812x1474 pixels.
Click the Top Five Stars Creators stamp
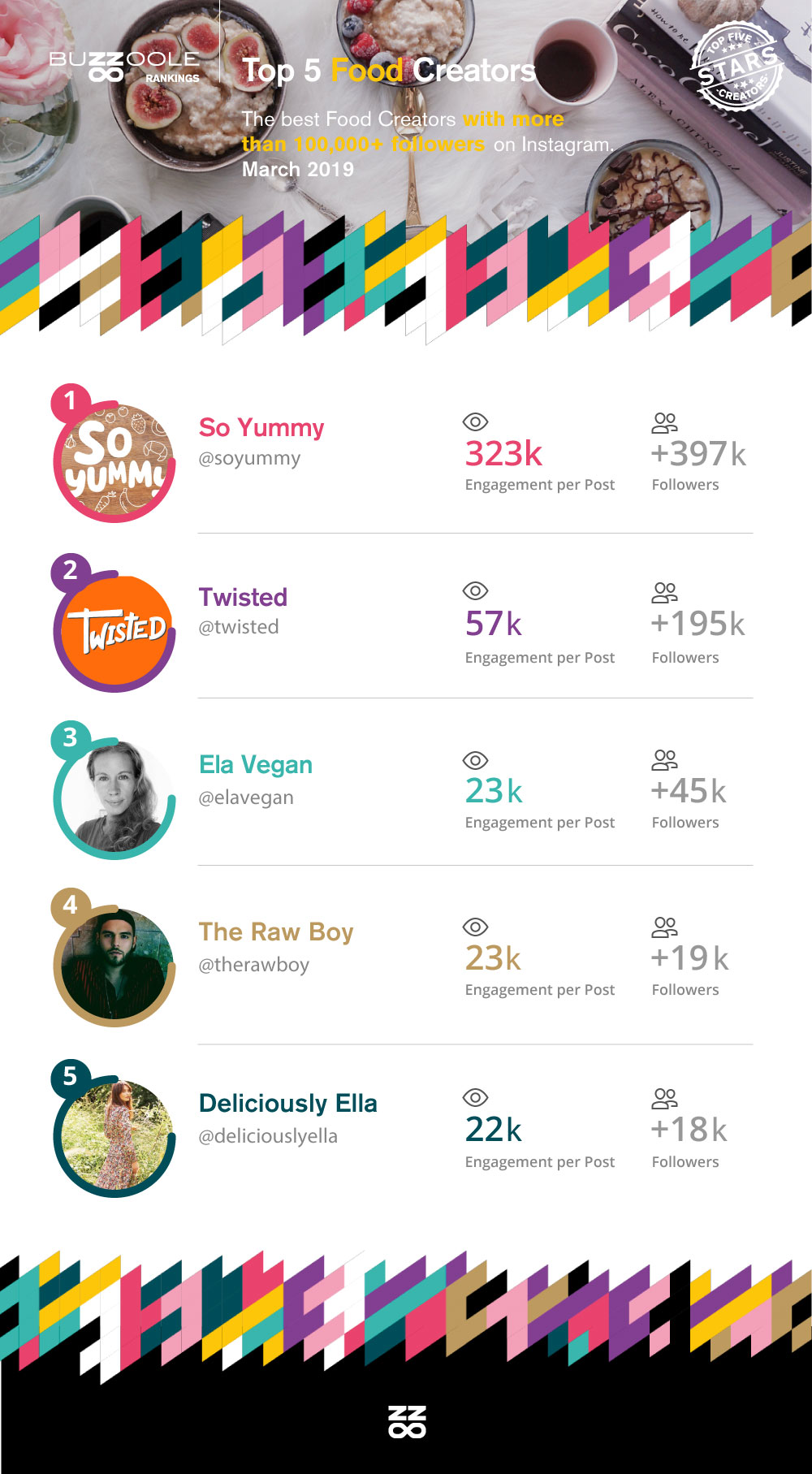pyautogui.click(x=736, y=67)
